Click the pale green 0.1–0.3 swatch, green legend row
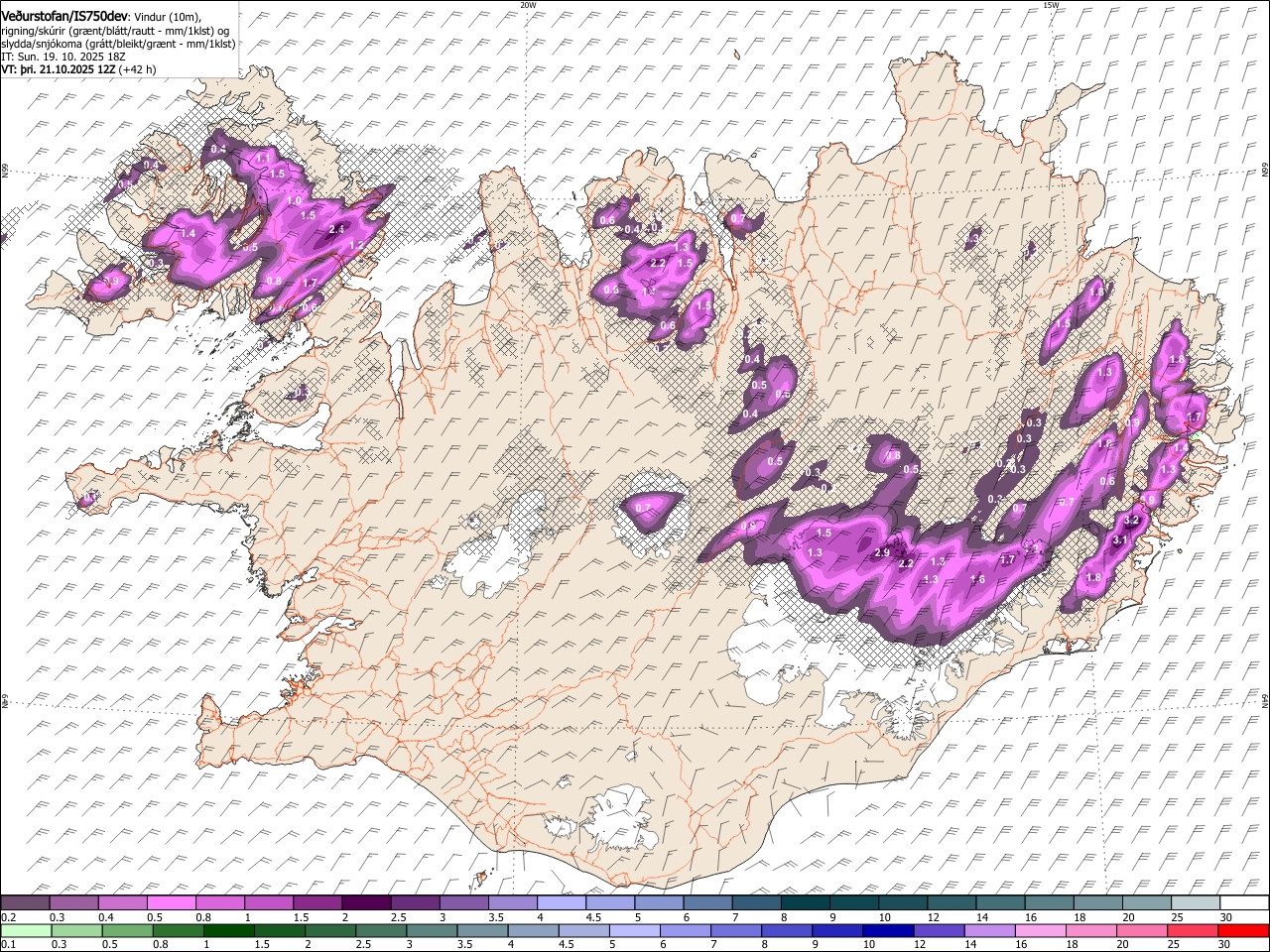This screenshot has width=1270, height=952. coord(26,930)
